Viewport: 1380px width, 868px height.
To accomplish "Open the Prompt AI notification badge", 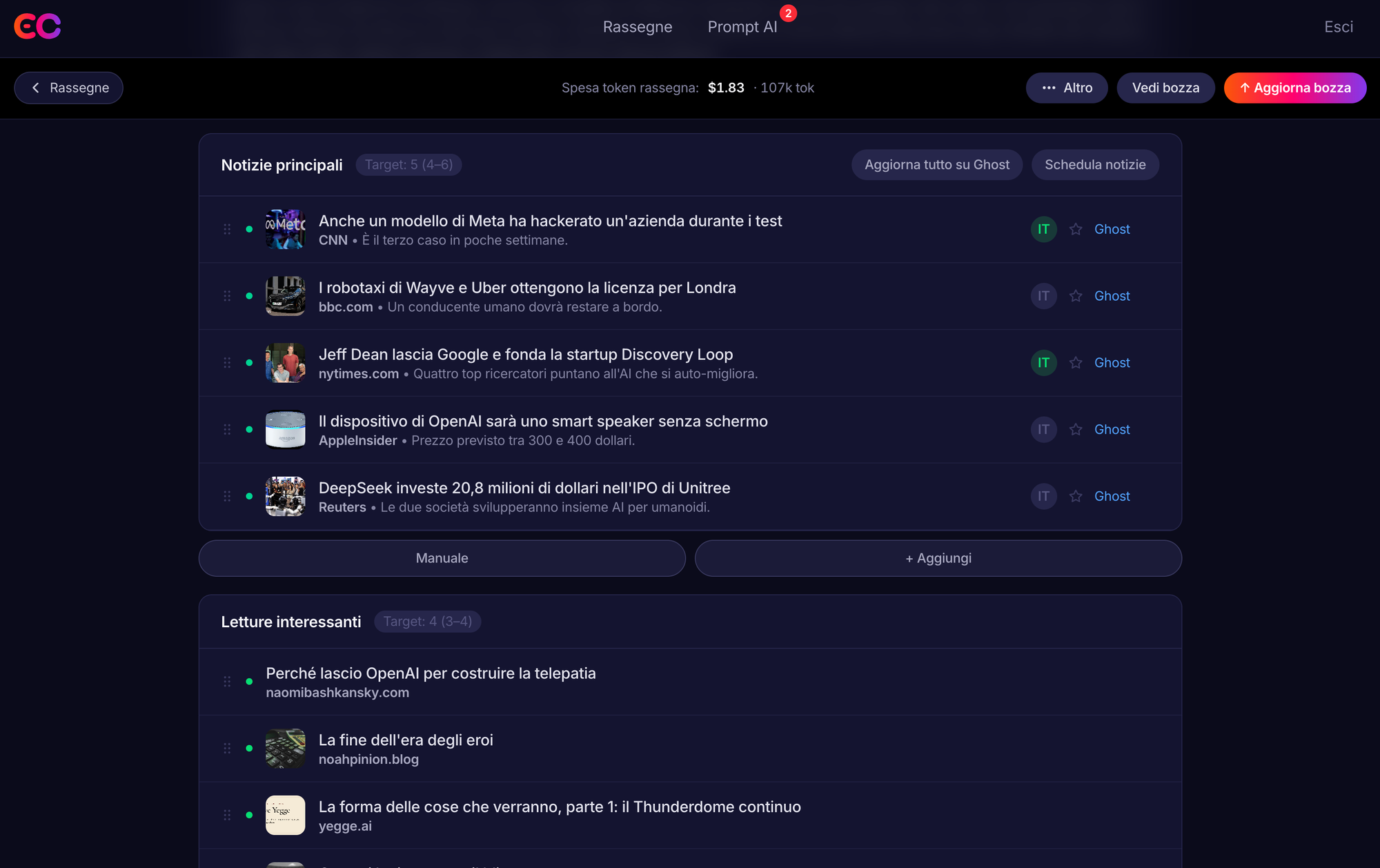I will (788, 13).
